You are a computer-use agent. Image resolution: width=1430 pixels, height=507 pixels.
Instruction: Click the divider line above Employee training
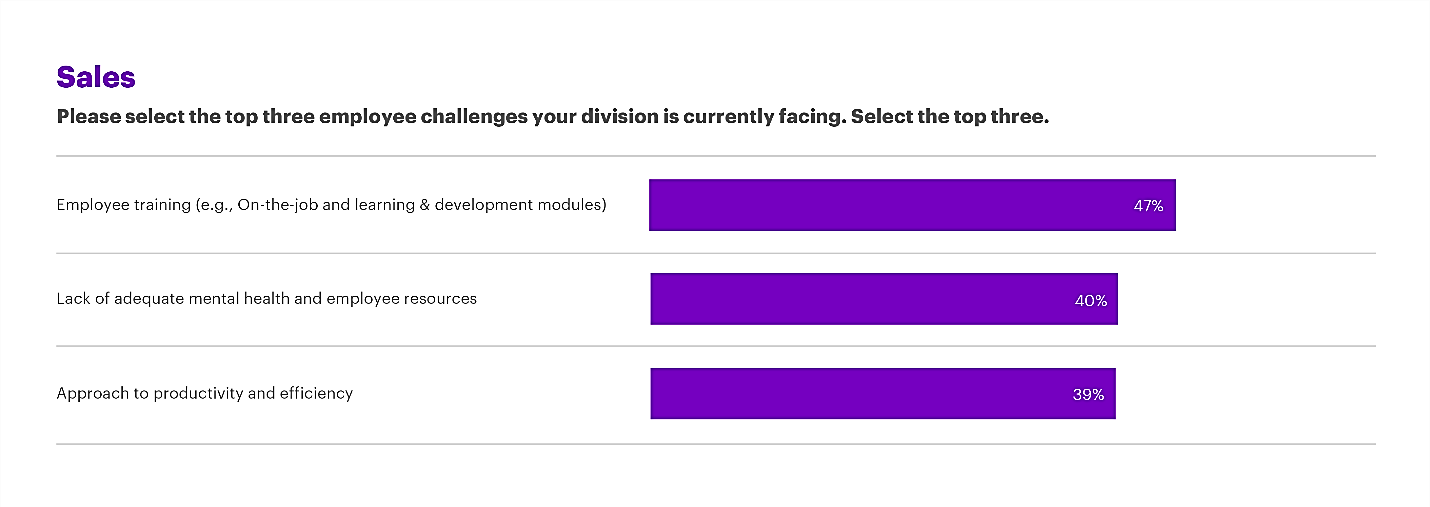(715, 156)
